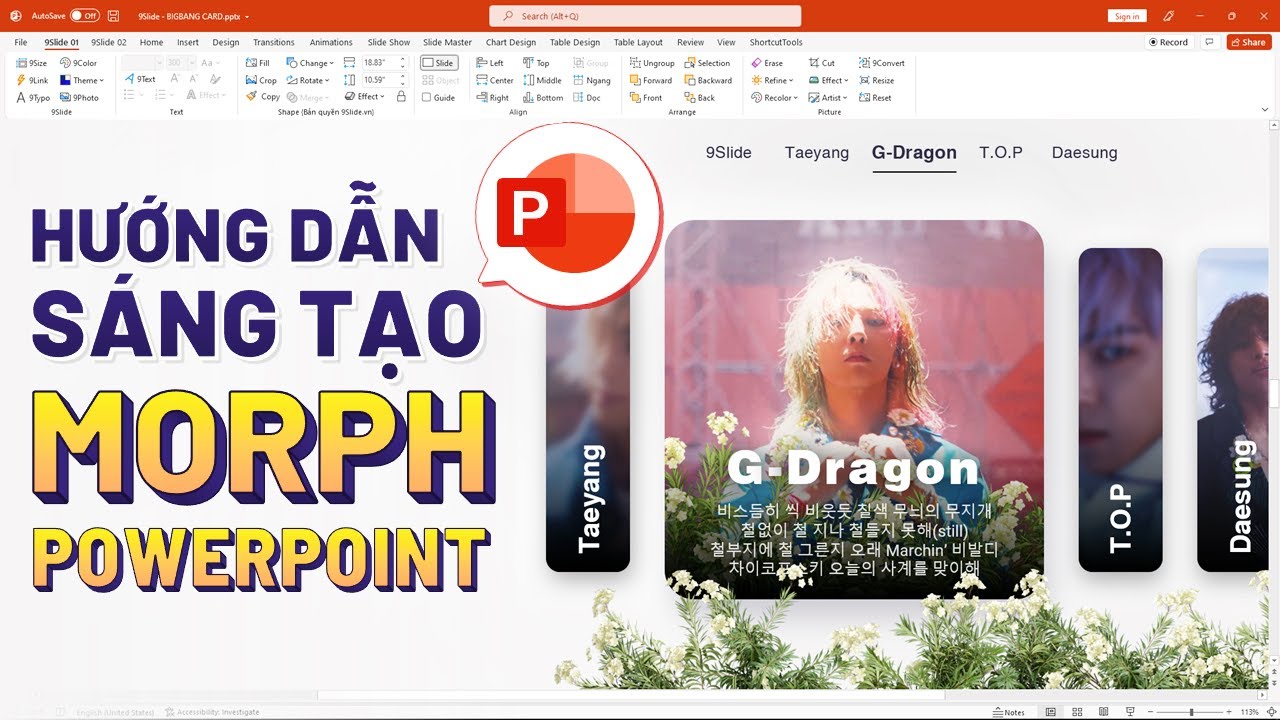Select the Taeyang nav link
Screen dimensions: 1280x720
[x=817, y=153]
